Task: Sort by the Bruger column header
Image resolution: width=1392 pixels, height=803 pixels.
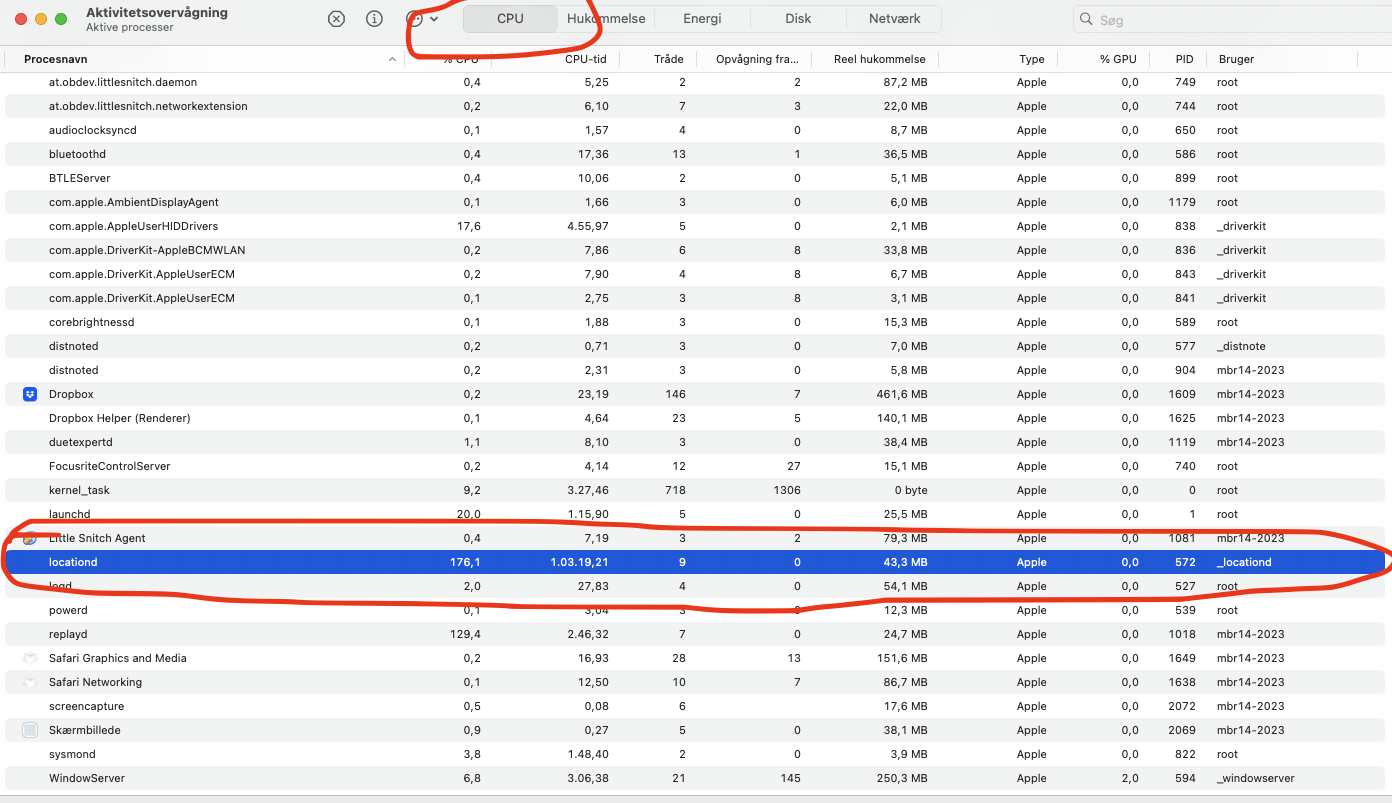Action: 1236,59
